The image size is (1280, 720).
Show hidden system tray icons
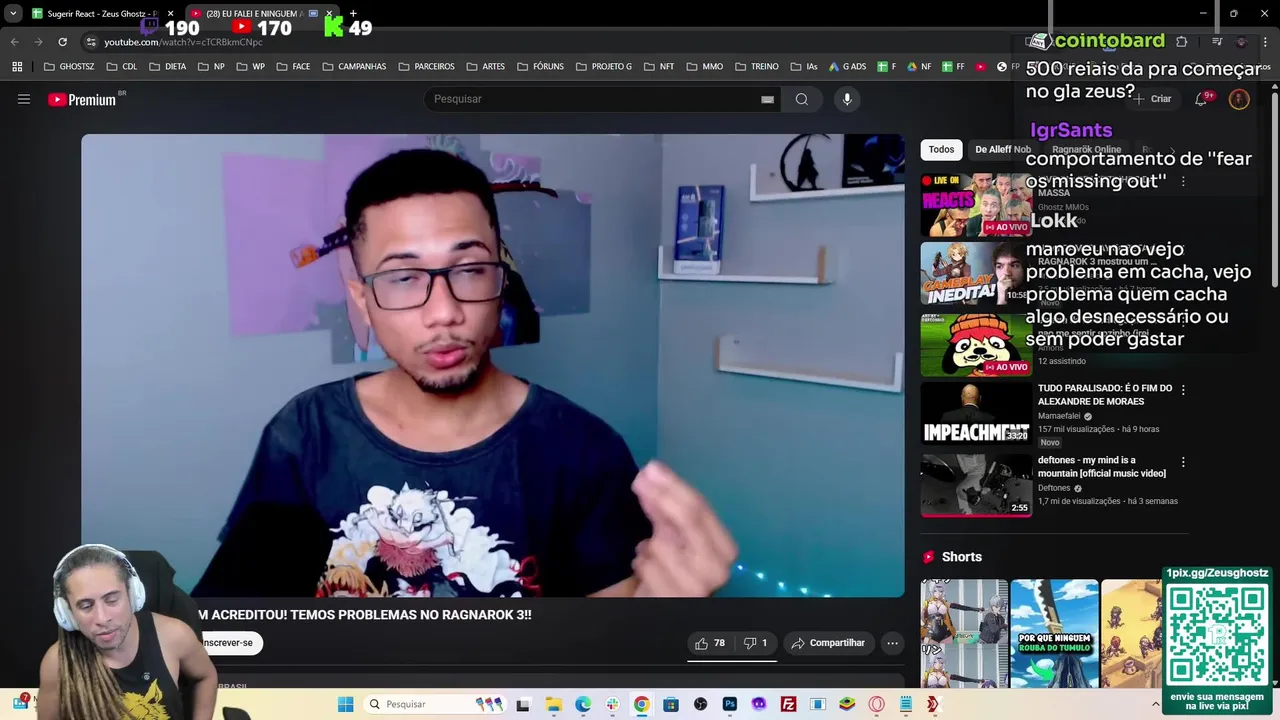coord(1155,704)
